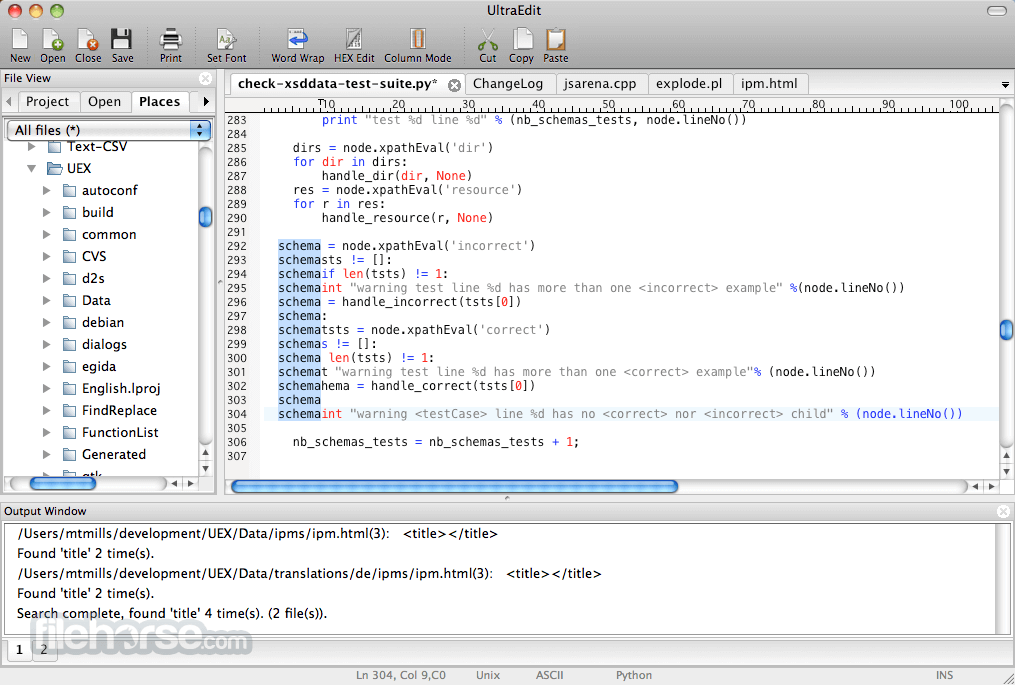Image resolution: width=1015 pixels, height=685 pixels.
Task: Click the Open file toolbar icon
Action: point(52,45)
